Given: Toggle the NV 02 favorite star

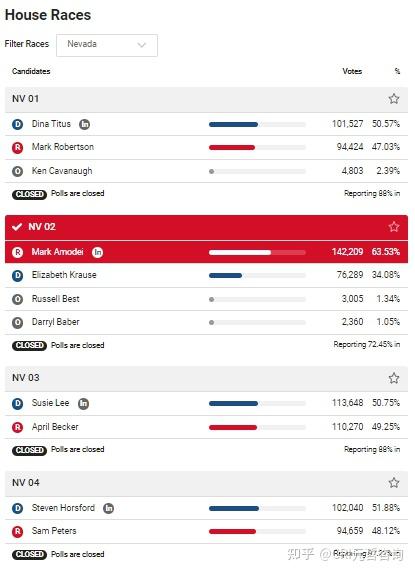Looking at the screenshot, I should (x=394, y=227).
